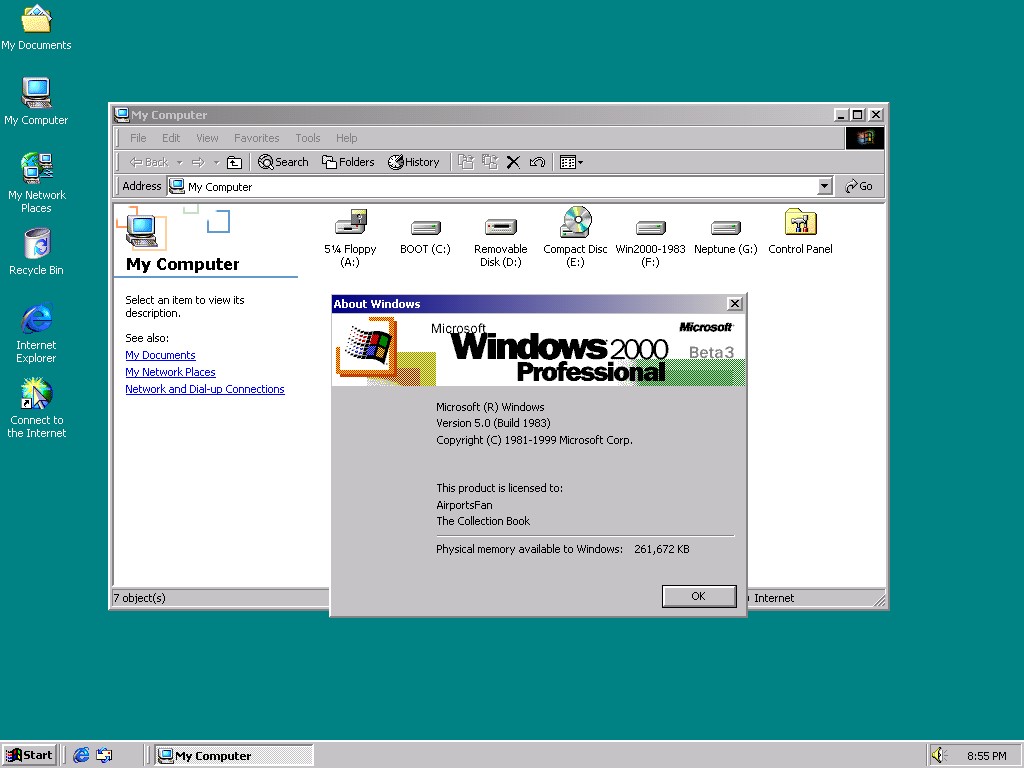Select Connect to the Internet desktop shortcut

[37, 408]
